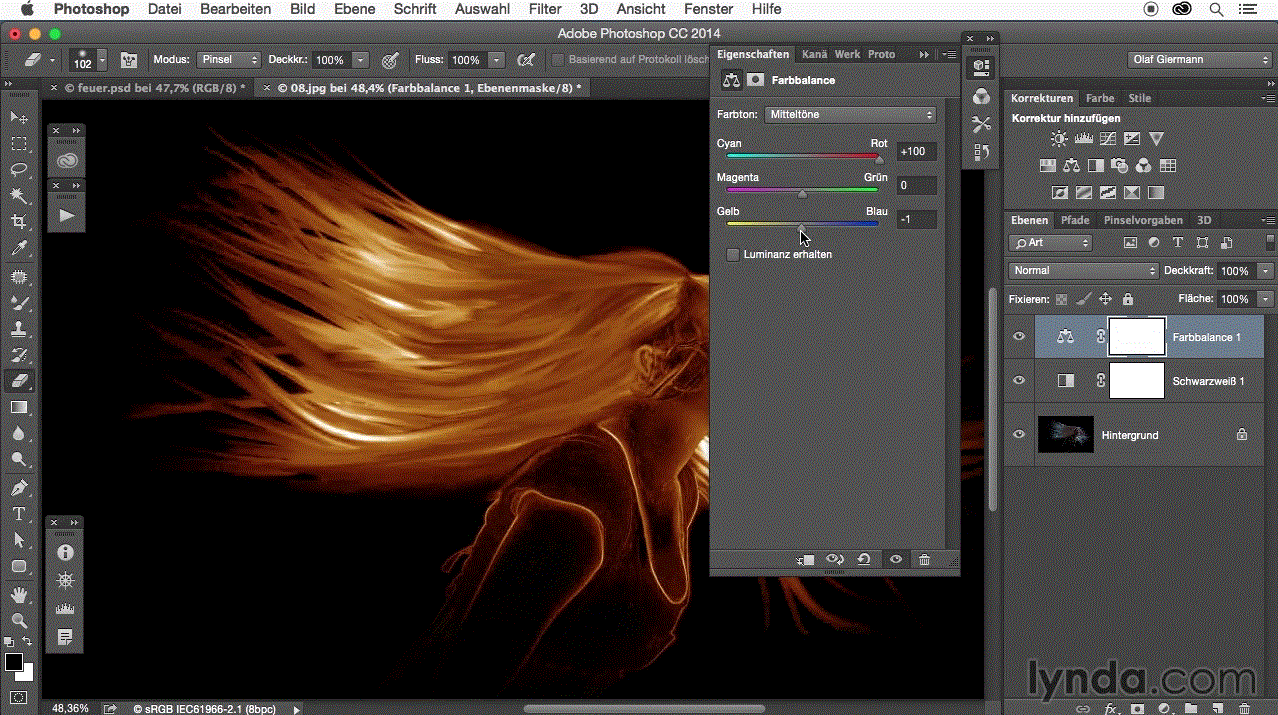Enable Luminanz erhalten checkbox
This screenshot has width=1278, height=715.
coord(733,255)
